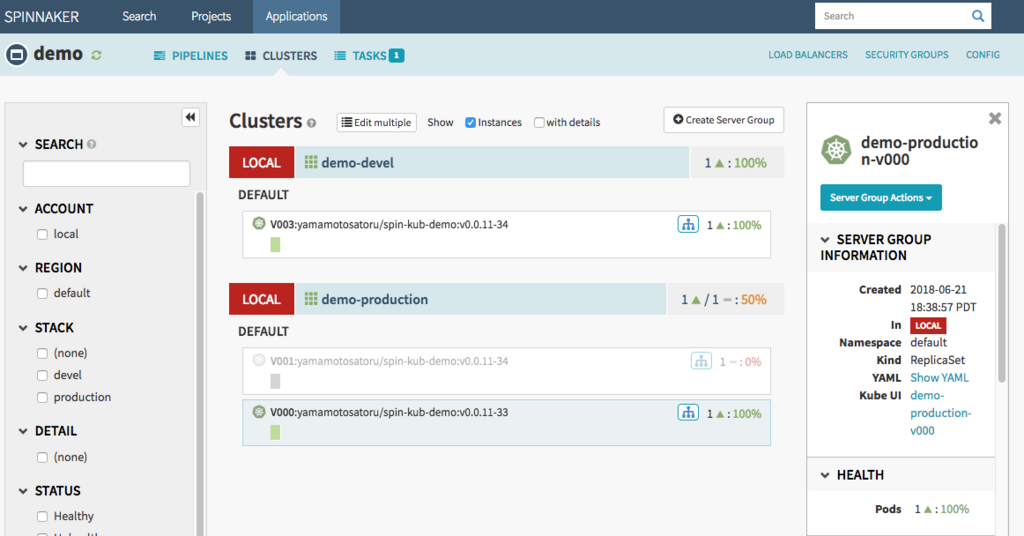Click the demo-devel cluster name
Viewport: 1024px width, 536px height.
pos(357,163)
